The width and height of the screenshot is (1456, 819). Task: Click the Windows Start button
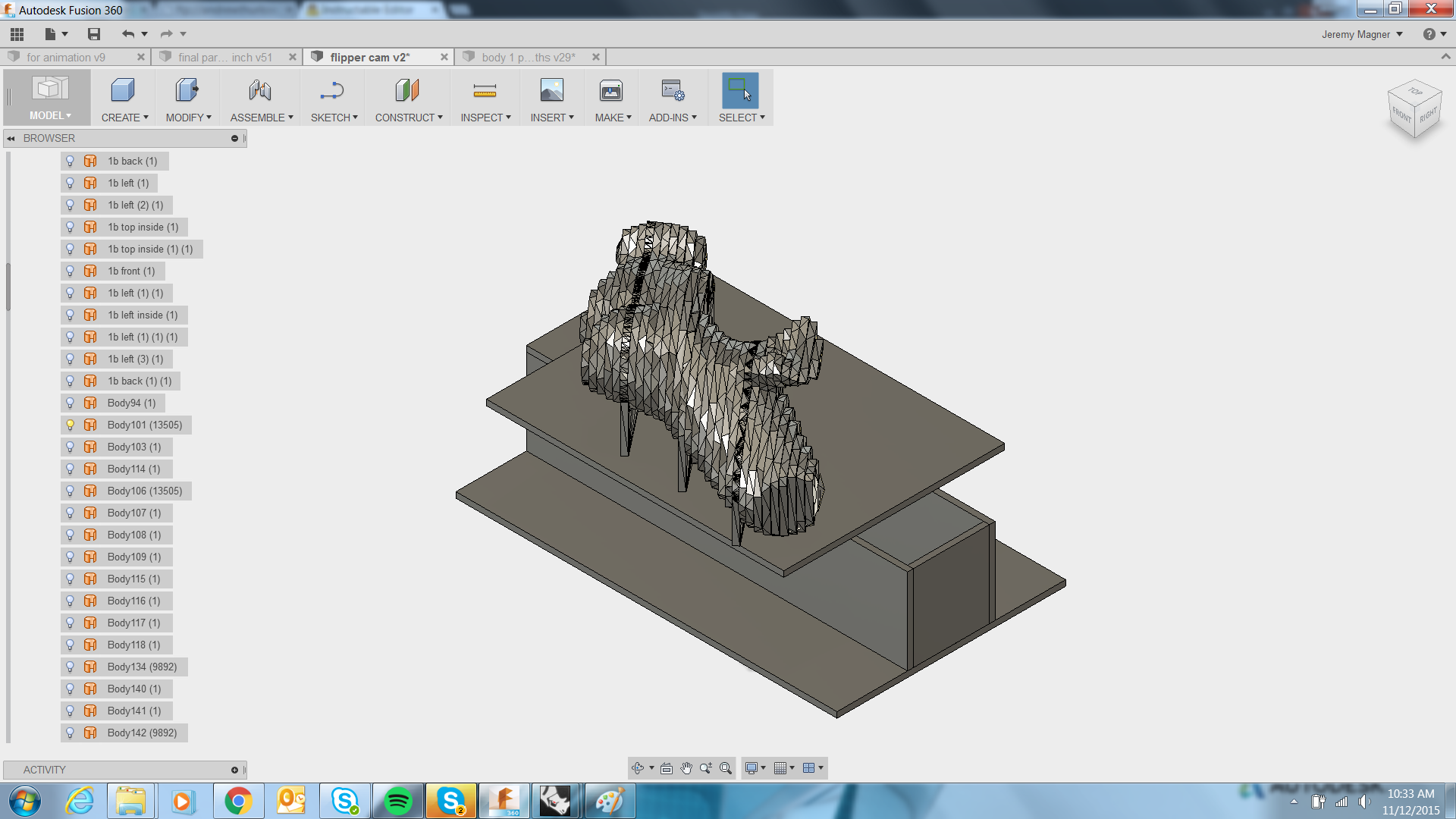[x=24, y=802]
